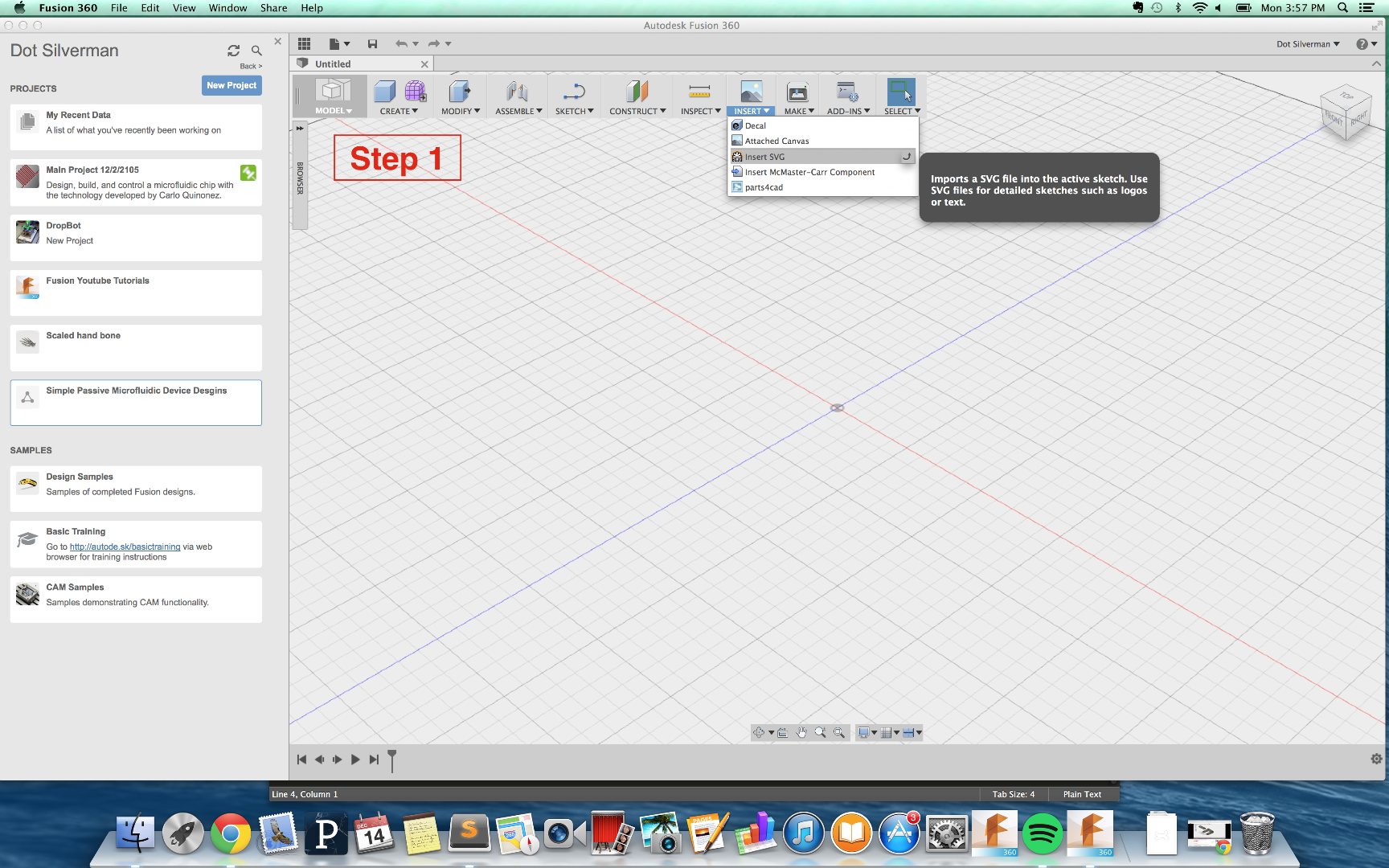Click the Make 3D print icon
The height and width of the screenshot is (868, 1389).
coord(797,92)
